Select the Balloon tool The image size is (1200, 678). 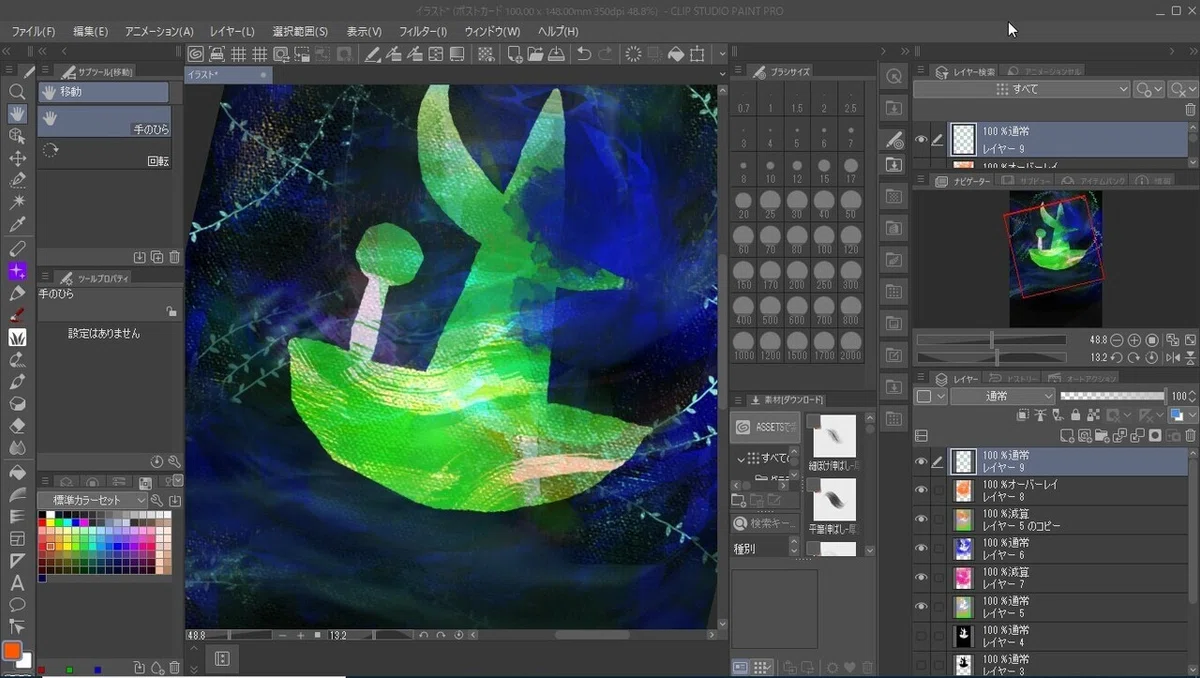pyautogui.click(x=17, y=605)
